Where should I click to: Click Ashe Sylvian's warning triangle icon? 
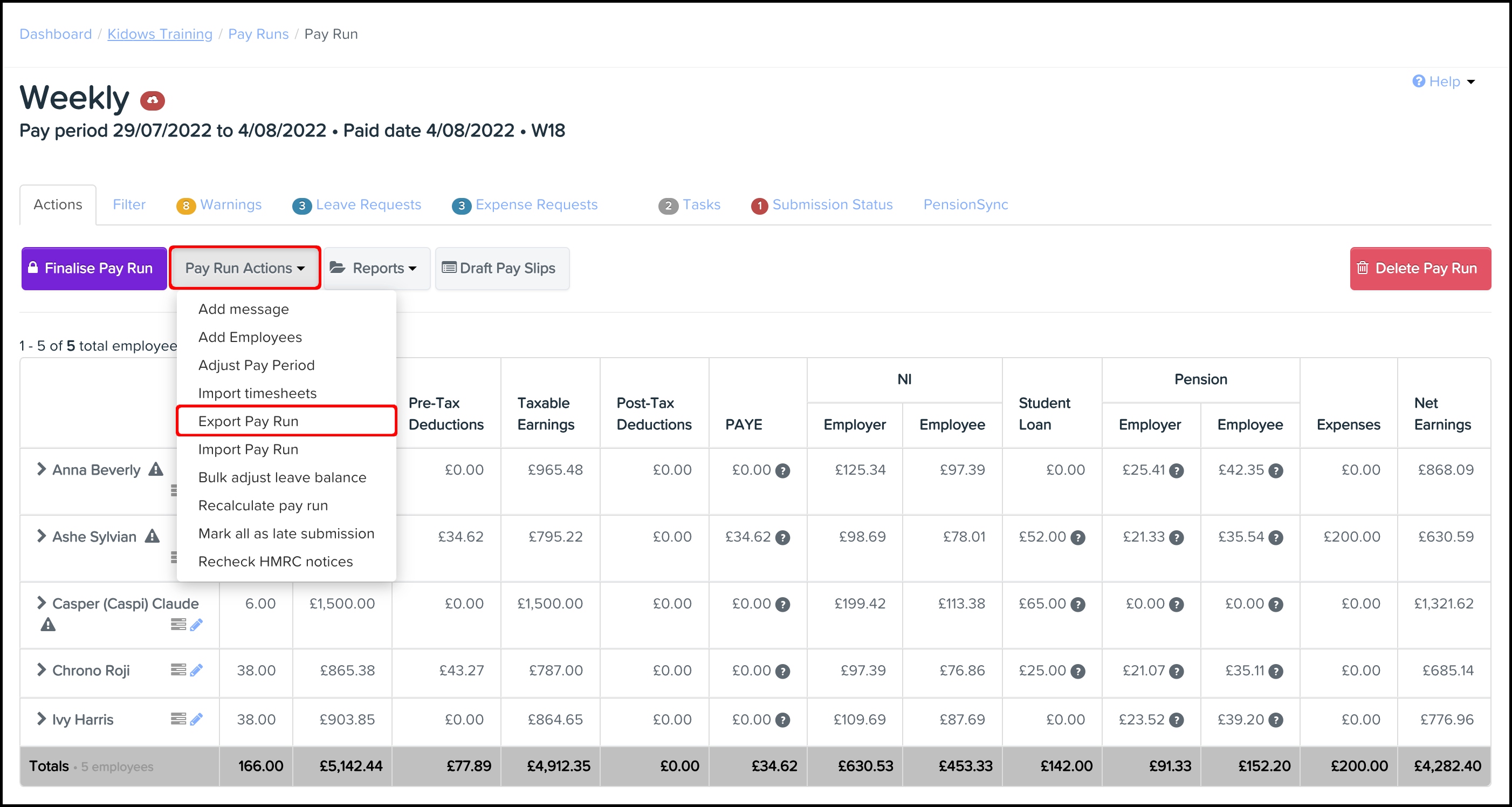(152, 536)
